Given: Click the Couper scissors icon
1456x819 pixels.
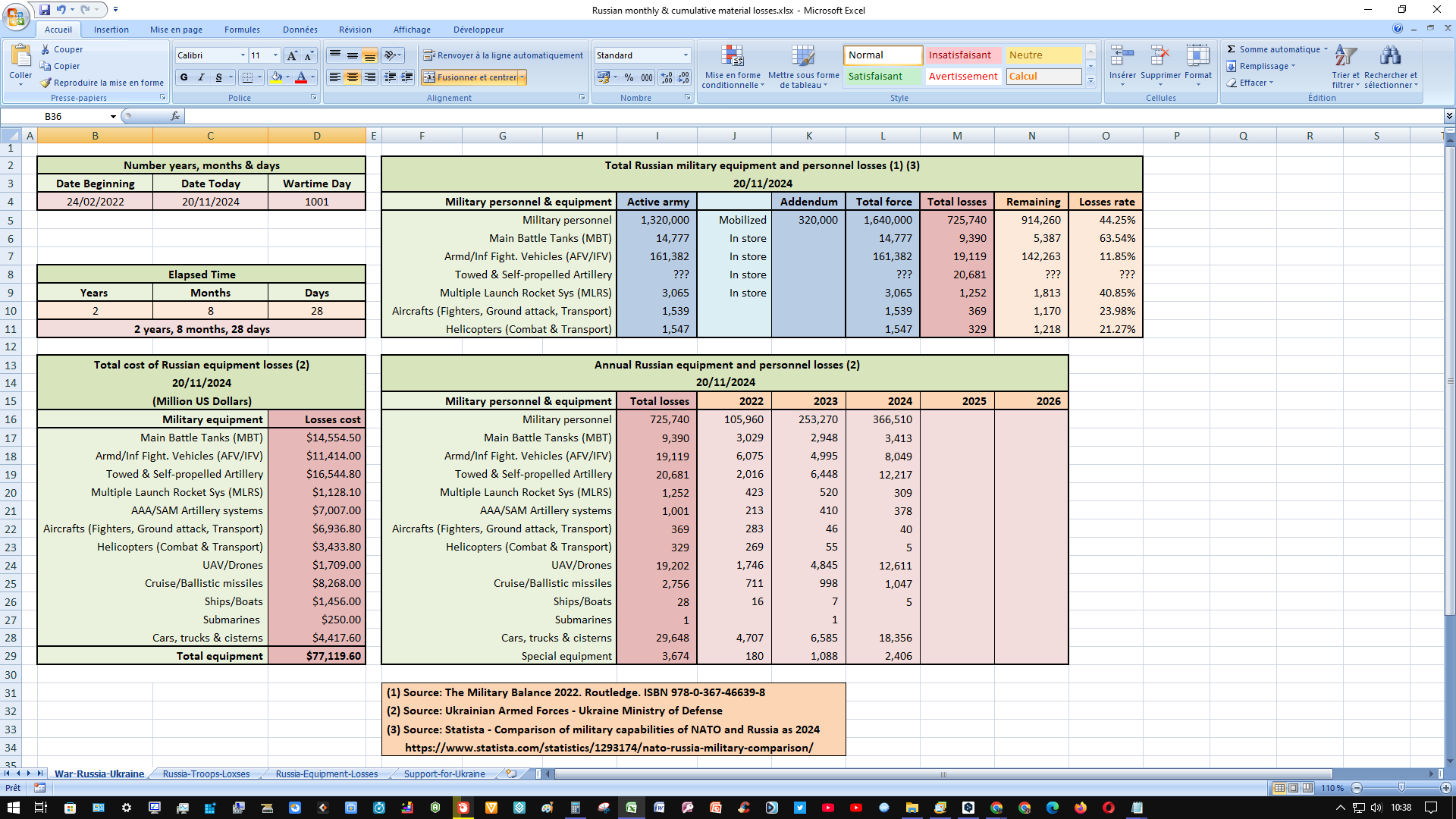Looking at the screenshot, I should [45, 49].
